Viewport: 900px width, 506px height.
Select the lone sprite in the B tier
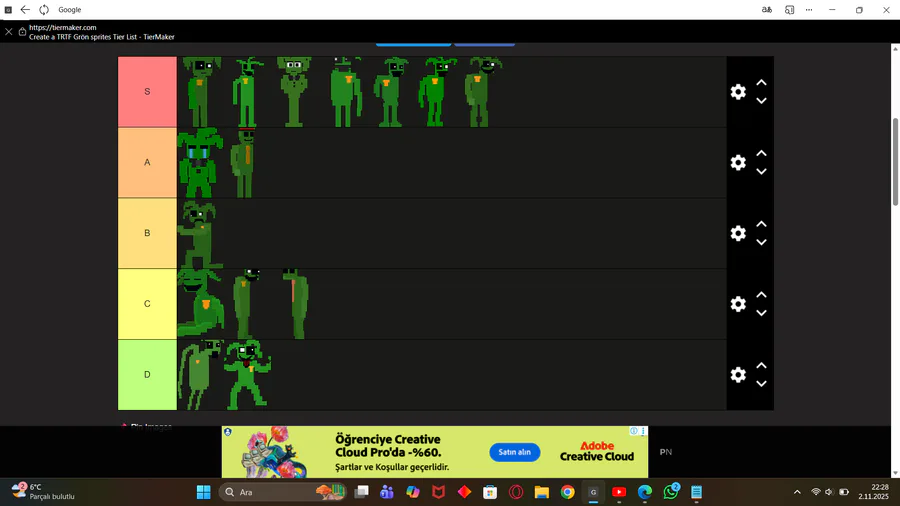tap(199, 234)
